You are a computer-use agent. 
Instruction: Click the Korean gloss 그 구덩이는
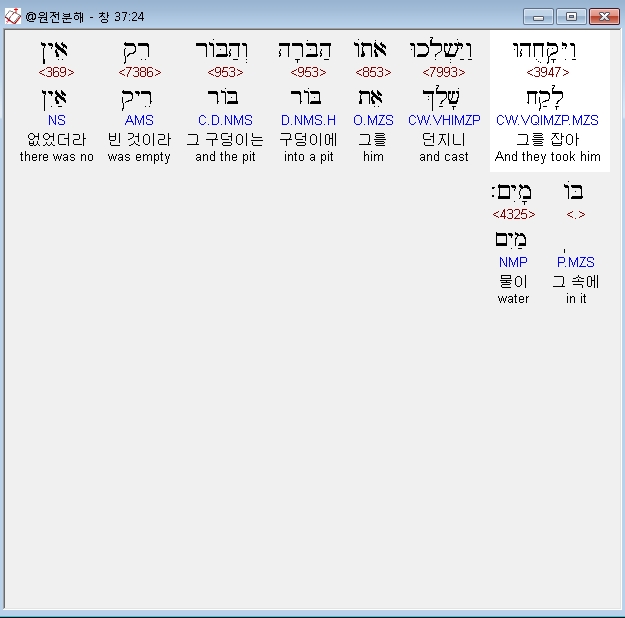coord(225,139)
